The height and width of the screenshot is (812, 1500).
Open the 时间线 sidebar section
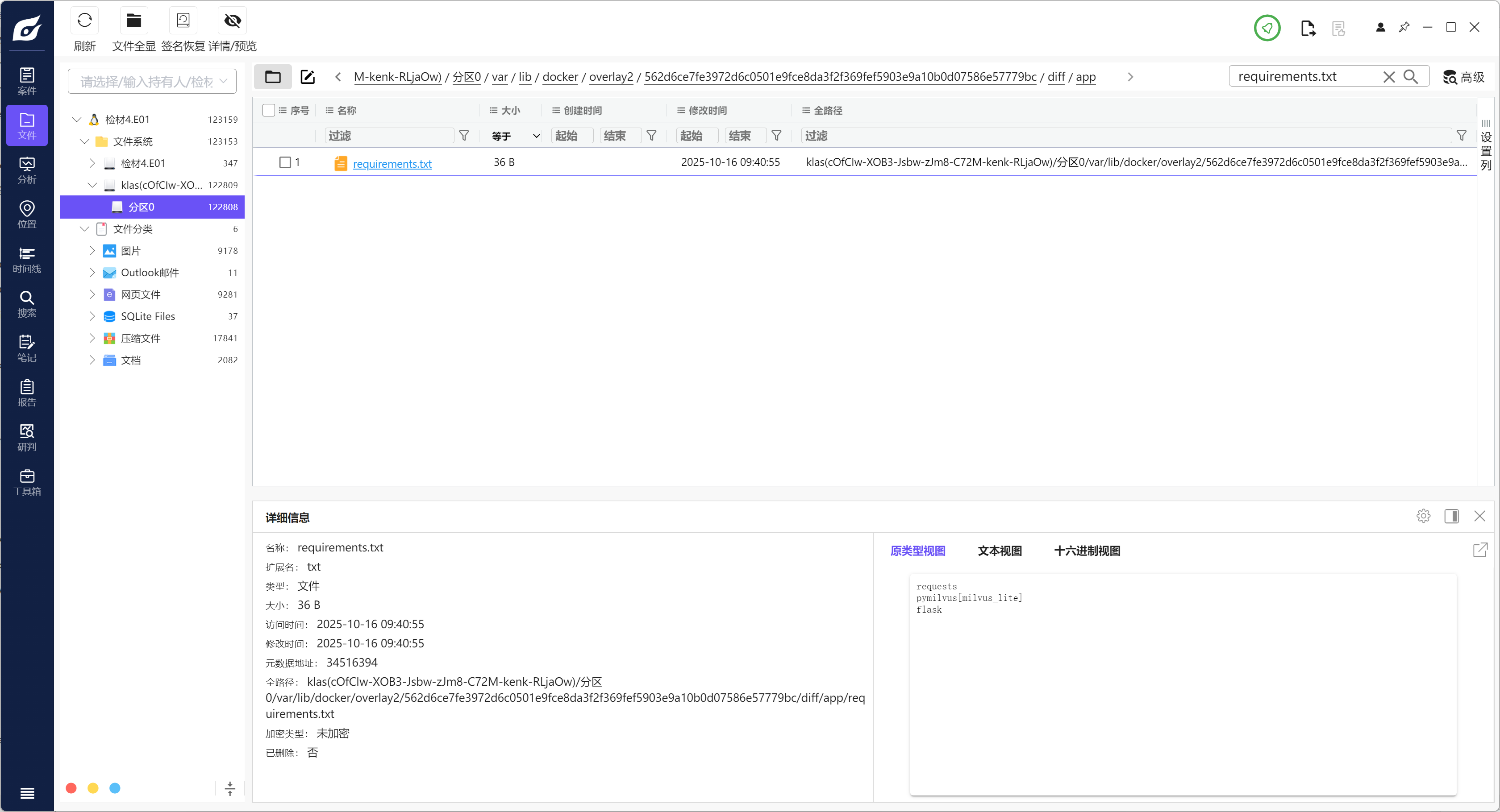(27, 260)
